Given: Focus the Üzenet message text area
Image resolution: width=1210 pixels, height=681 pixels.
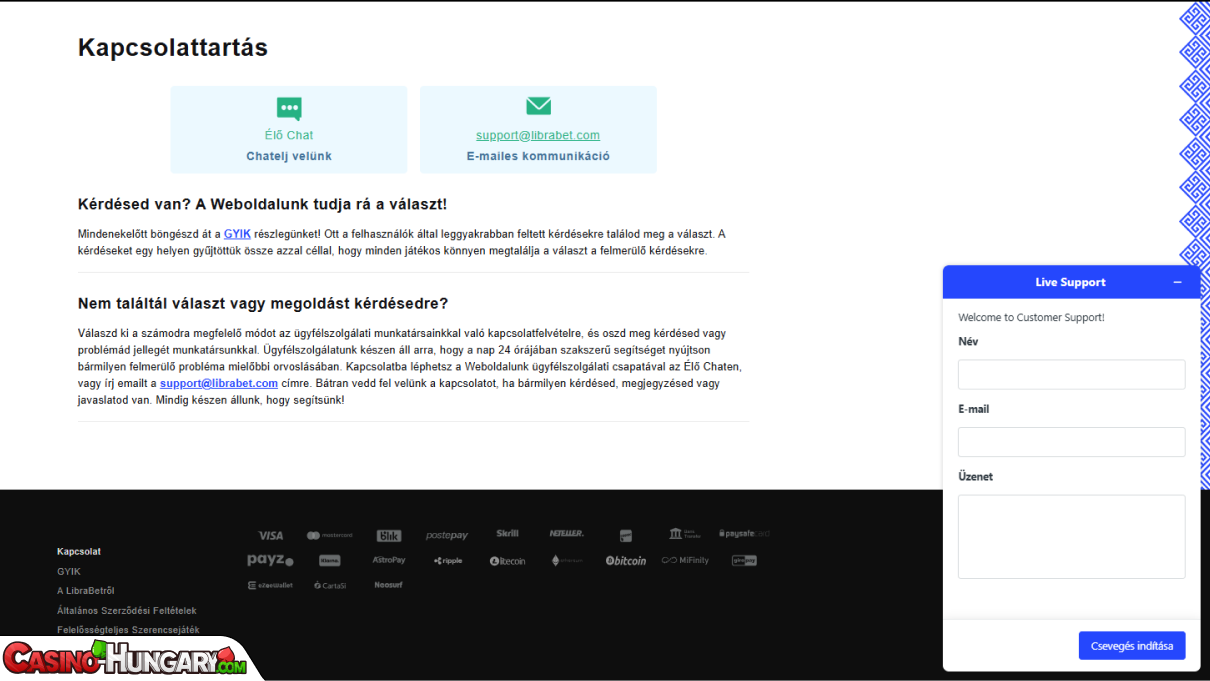Looking at the screenshot, I should point(1071,537).
